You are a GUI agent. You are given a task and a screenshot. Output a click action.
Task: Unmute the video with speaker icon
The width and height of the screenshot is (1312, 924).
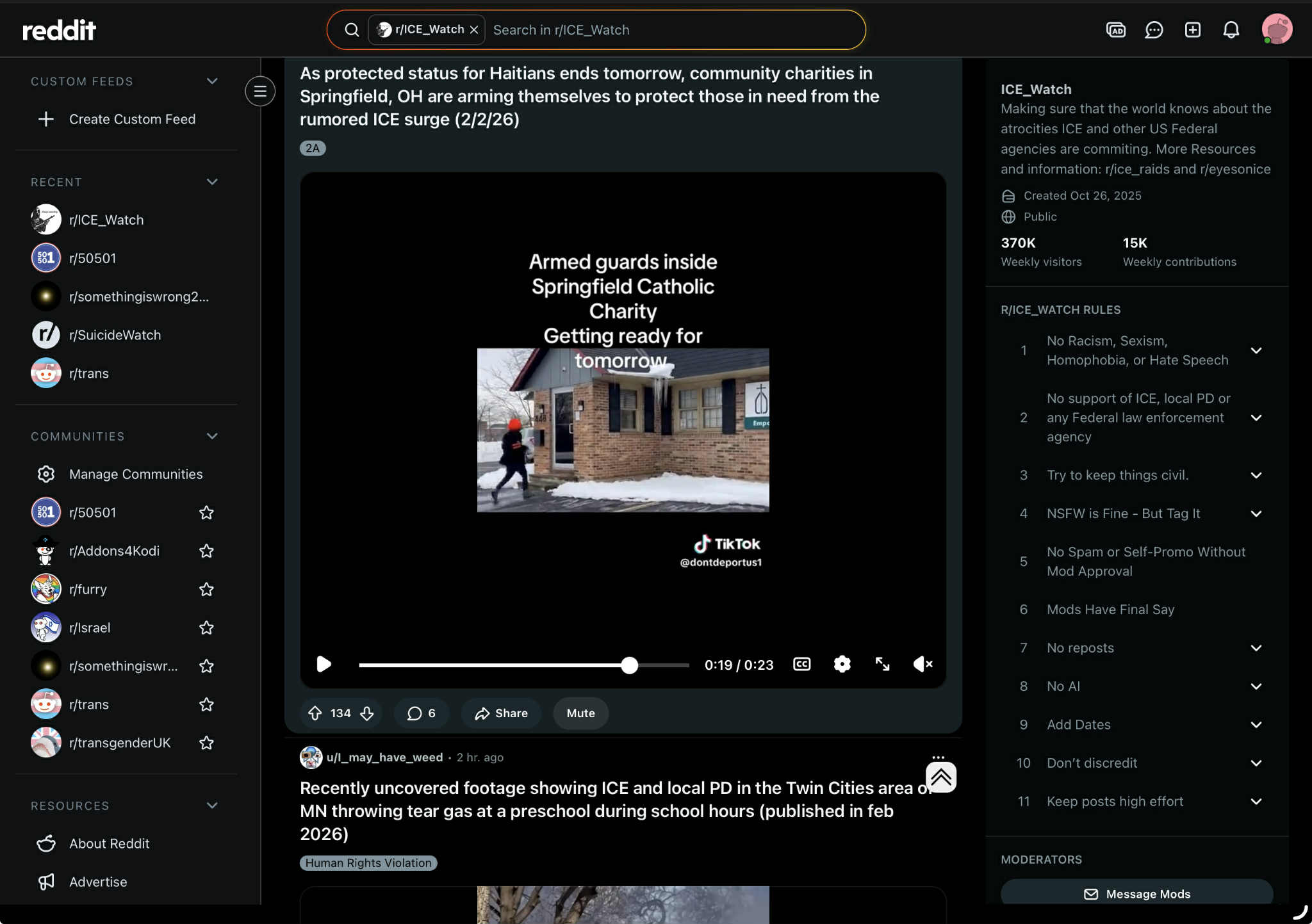click(922, 665)
